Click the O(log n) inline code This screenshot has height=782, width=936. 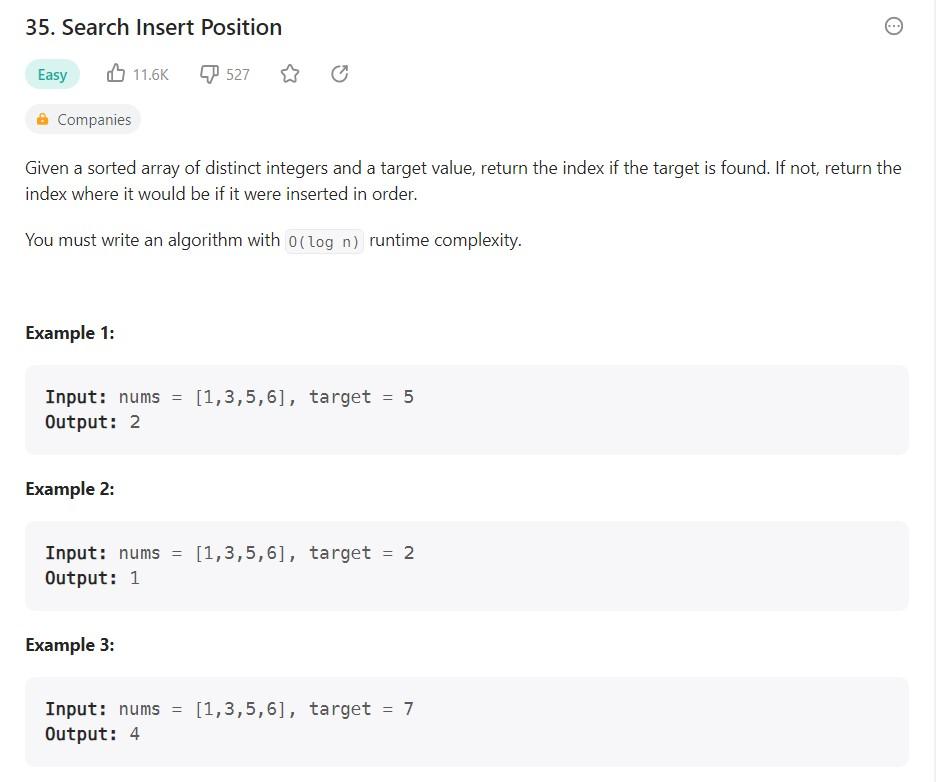[x=324, y=241]
